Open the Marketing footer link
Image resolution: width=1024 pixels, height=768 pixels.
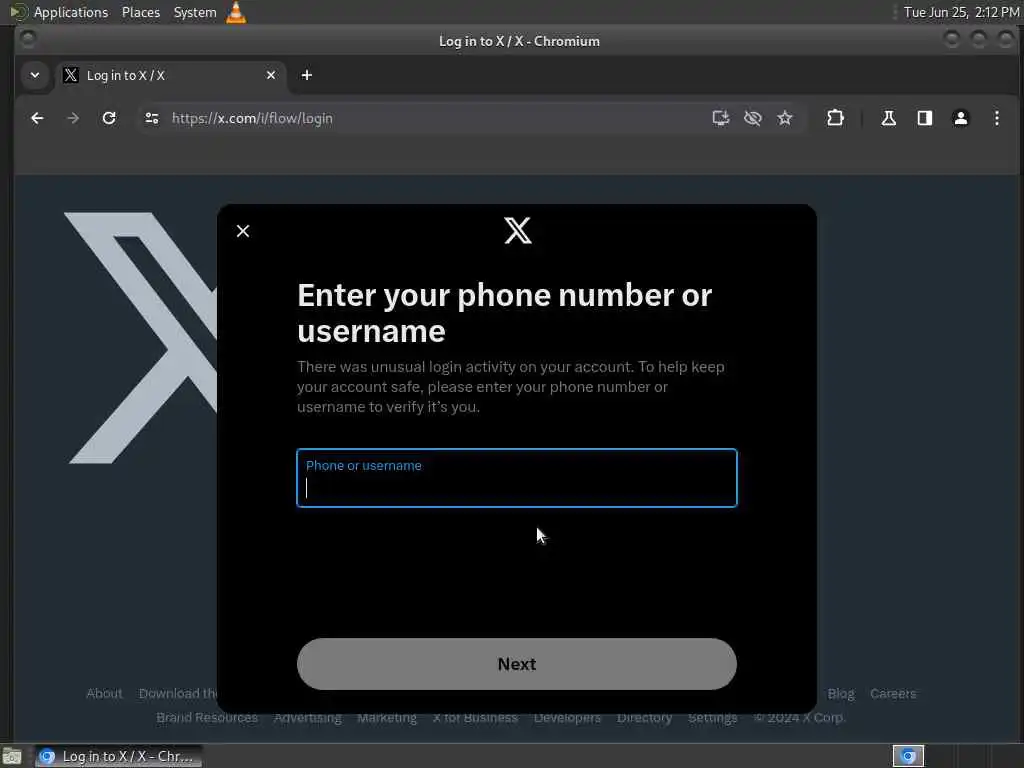pyautogui.click(x=387, y=718)
